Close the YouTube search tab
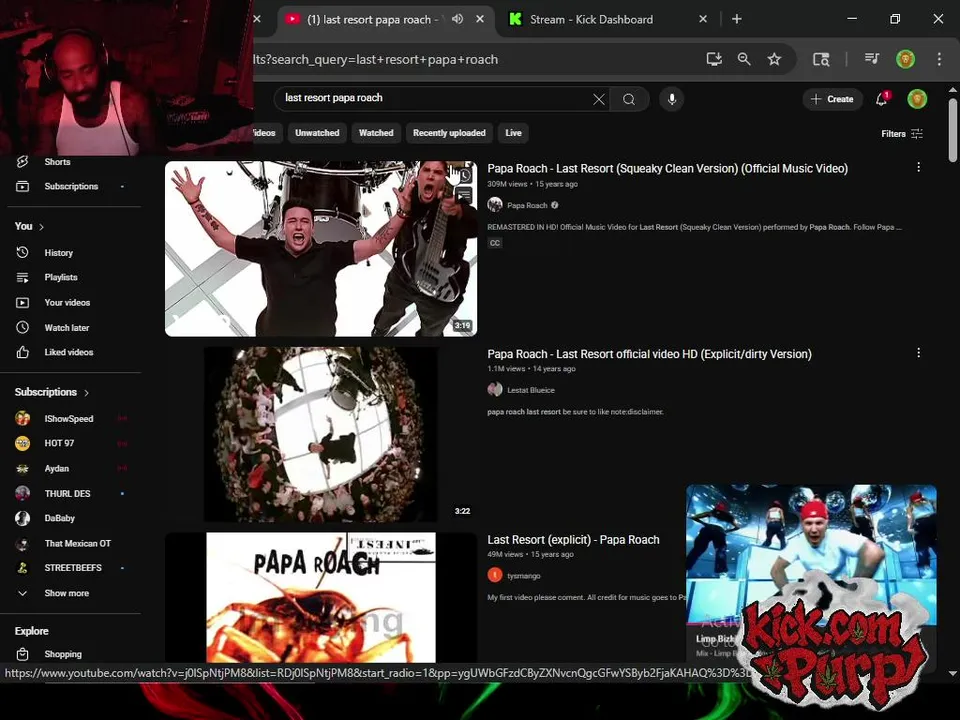Viewport: 960px width, 720px height. tap(480, 19)
